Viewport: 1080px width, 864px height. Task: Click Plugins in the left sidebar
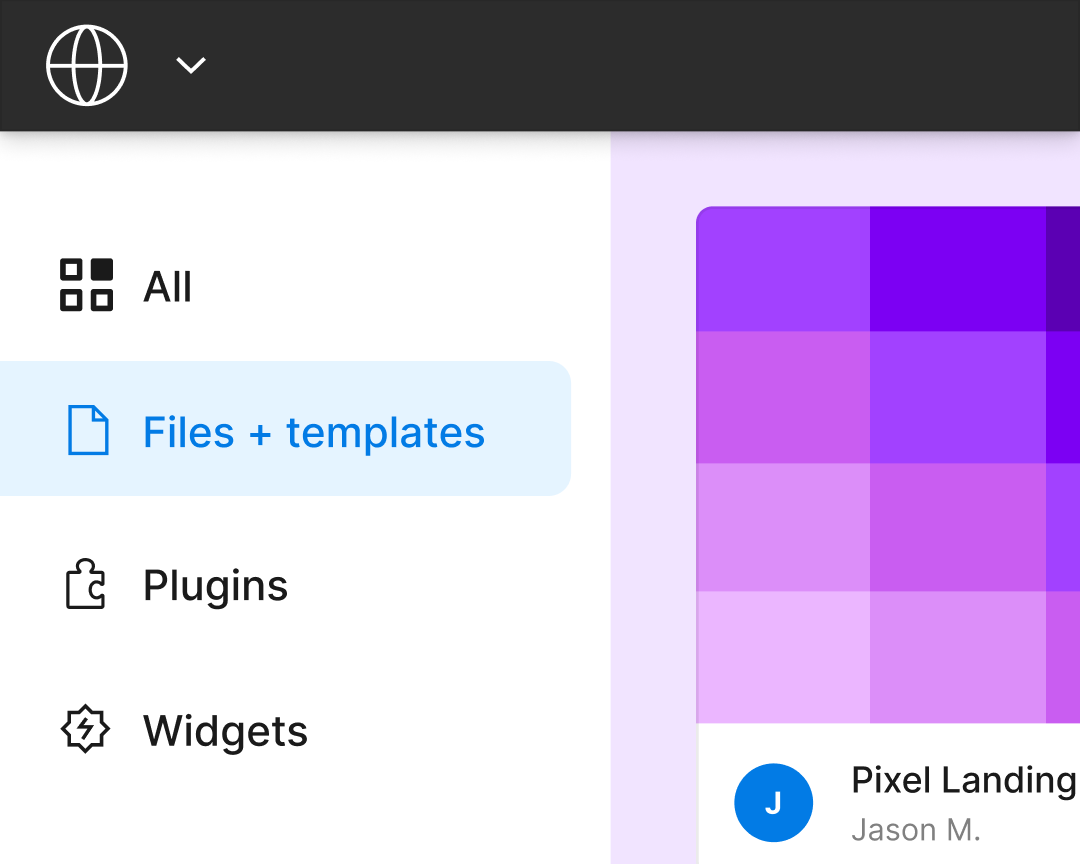(x=215, y=584)
